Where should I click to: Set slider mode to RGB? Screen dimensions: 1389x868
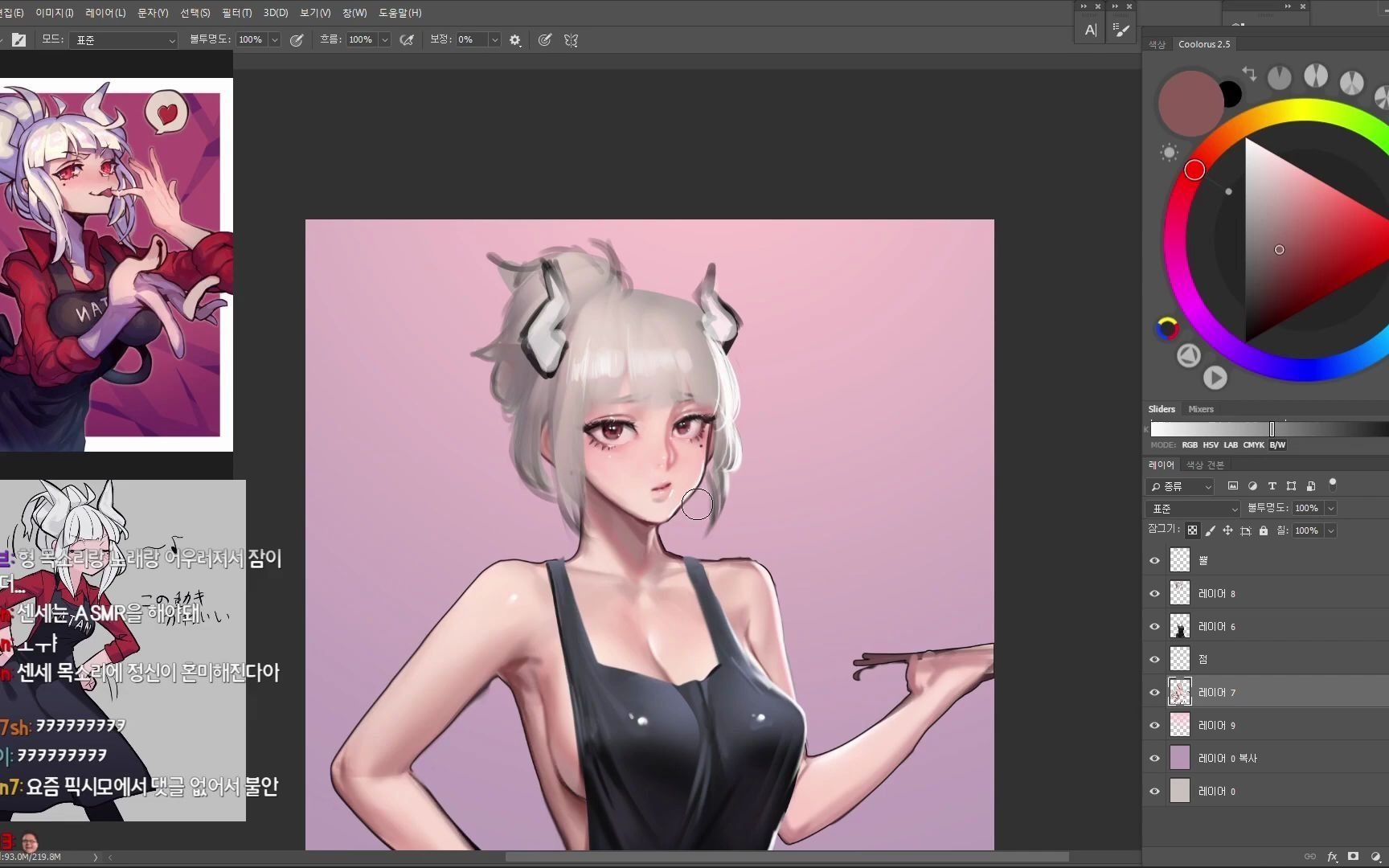[1190, 444]
